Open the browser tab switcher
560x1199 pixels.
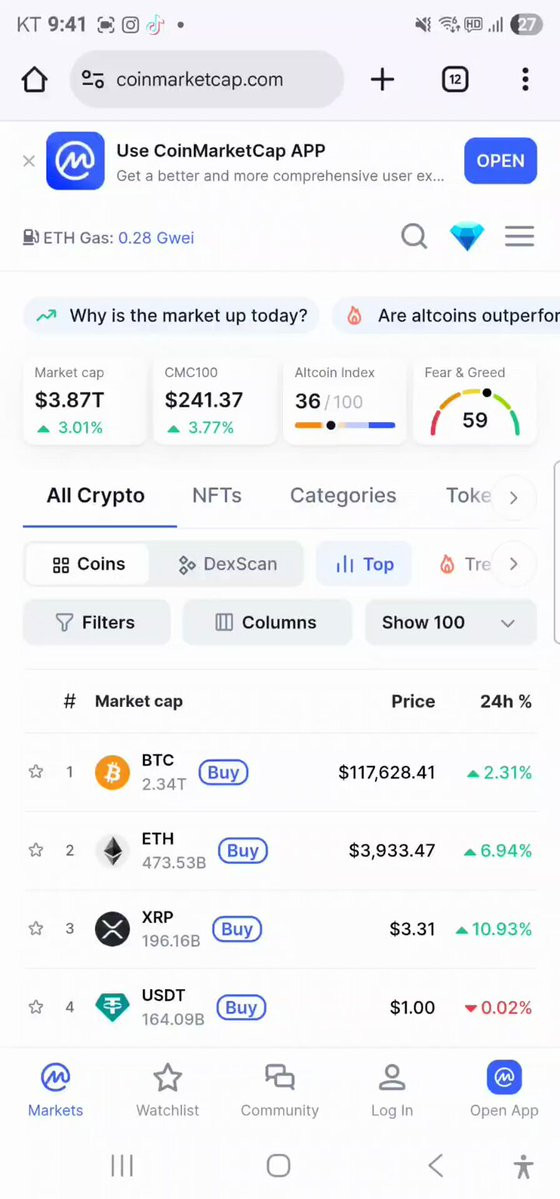click(x=455, y=80)
